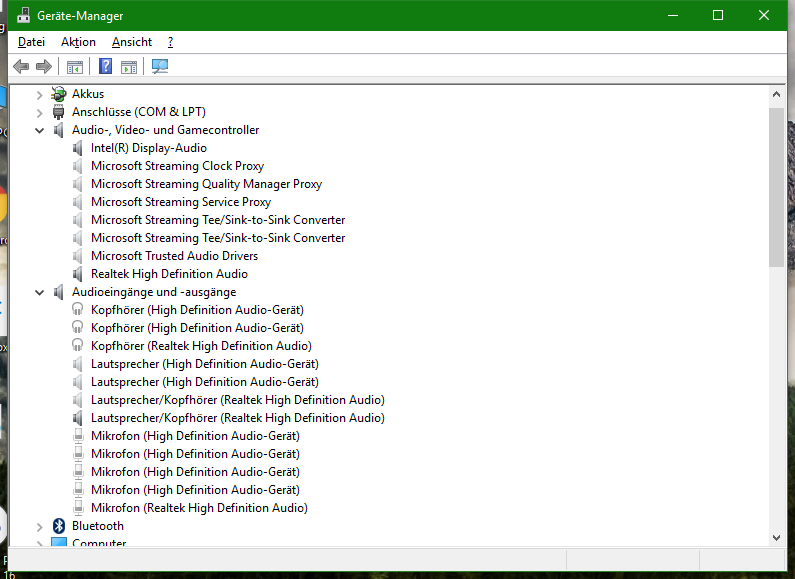
Task: Select the Bluetooth category
Action: tap(98, 526)
